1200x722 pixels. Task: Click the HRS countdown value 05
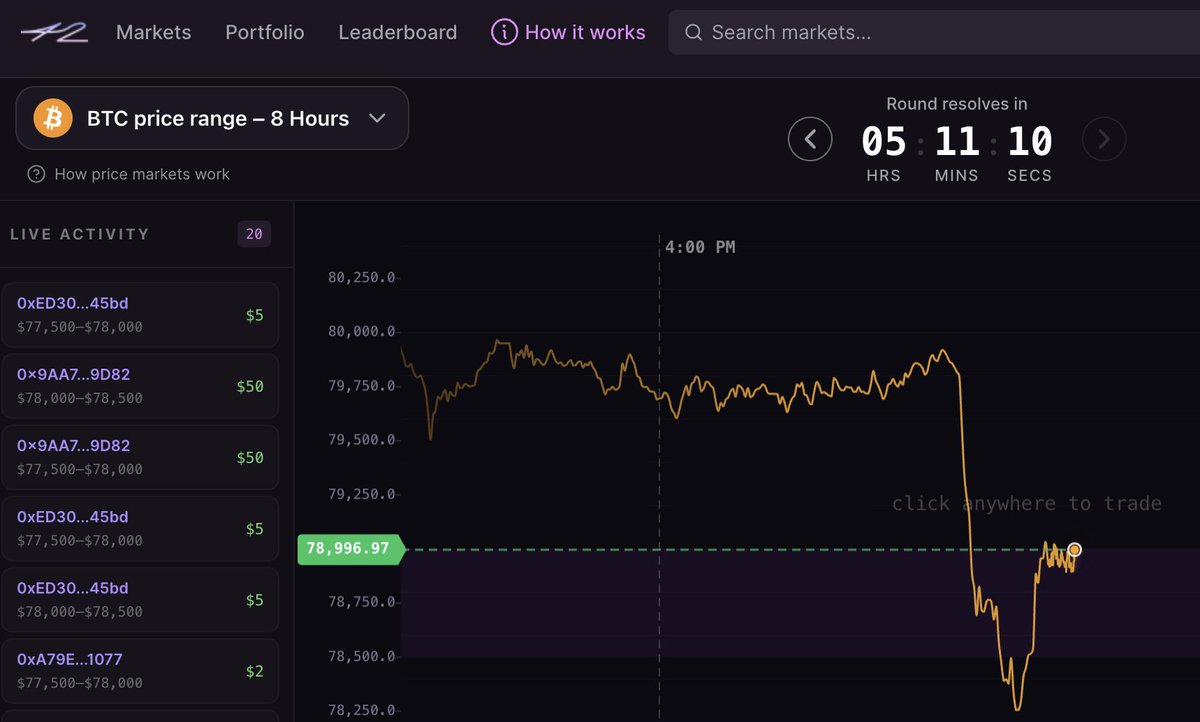[884, 142]
